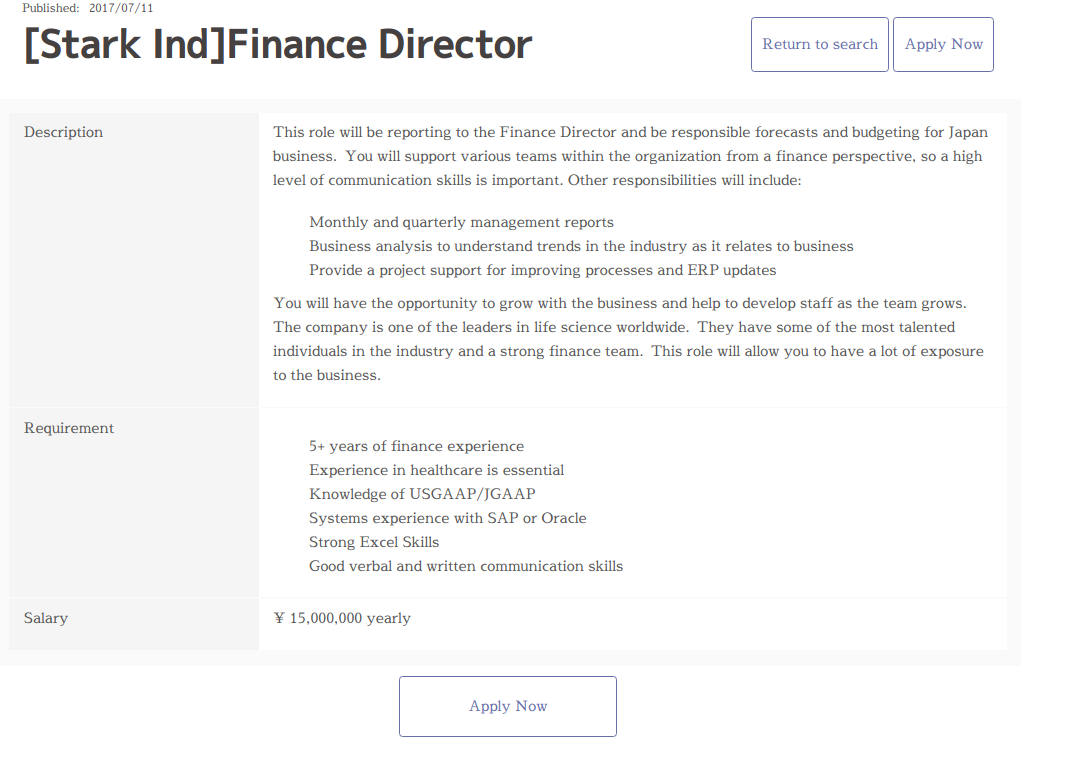Click the Return to search button

pos(819,44)
